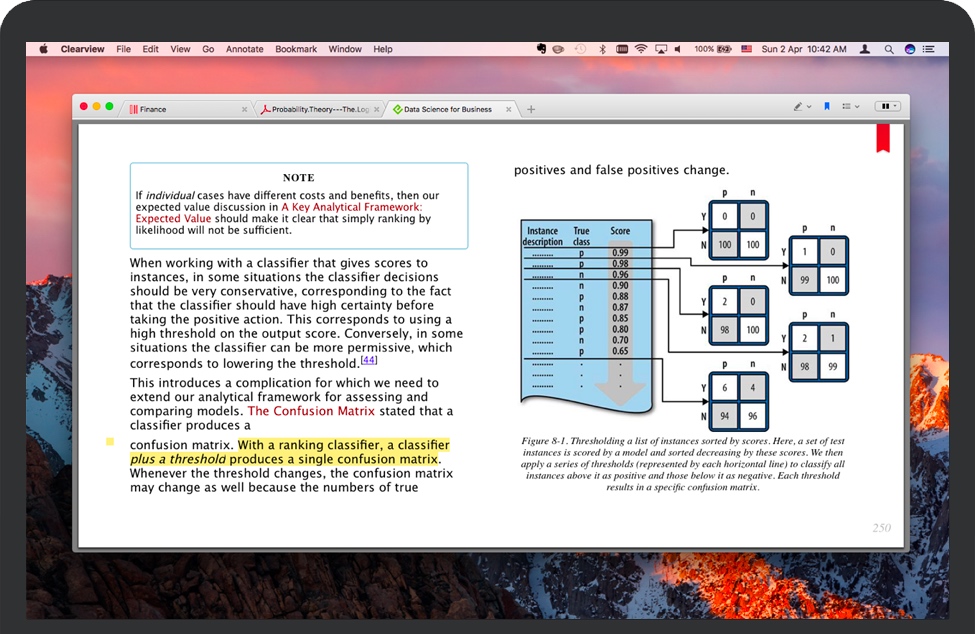Click the red bookmark ribbon on page corner
The width and height of the screenshot is (975, 634).
tap(883, 138)
